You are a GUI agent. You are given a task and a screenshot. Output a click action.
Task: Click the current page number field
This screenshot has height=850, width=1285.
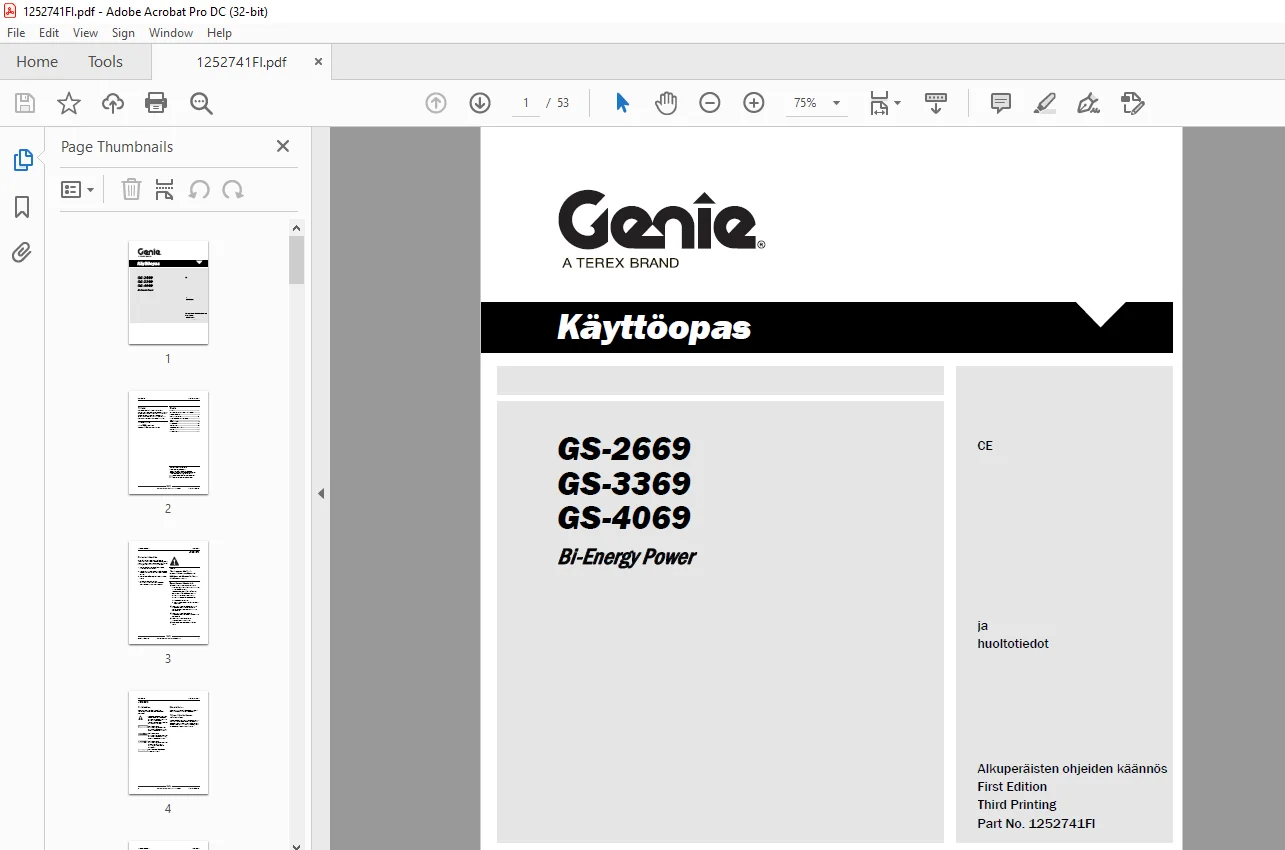click(526, 103)
